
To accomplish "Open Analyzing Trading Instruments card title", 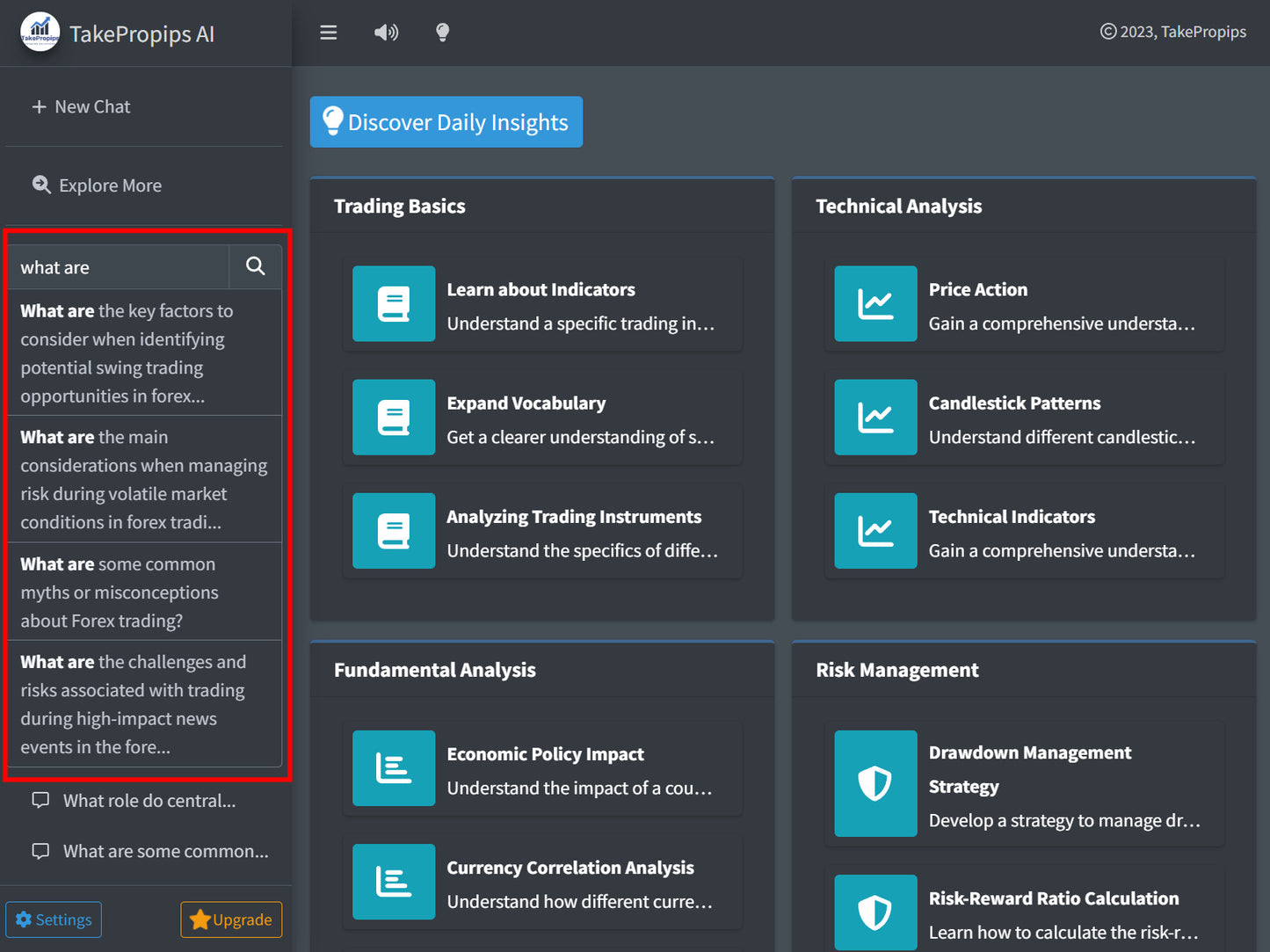I will (574, 516).
